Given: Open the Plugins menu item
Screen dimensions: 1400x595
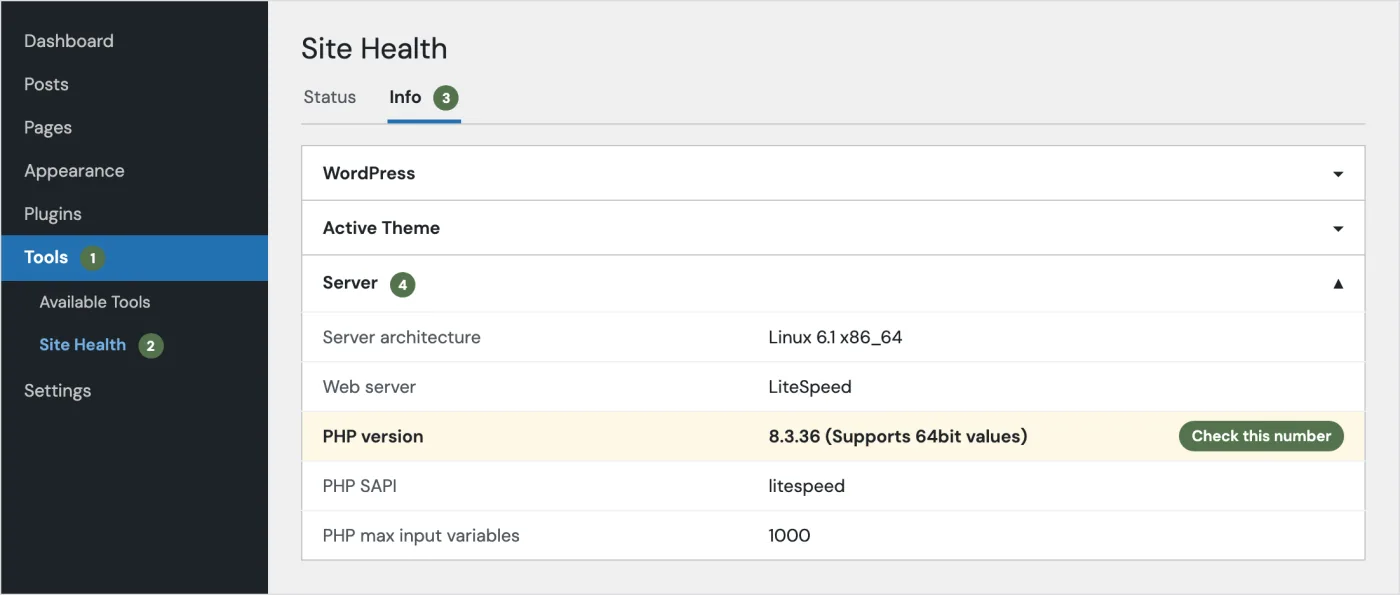Looking at the screenshot, I should 53,214.
